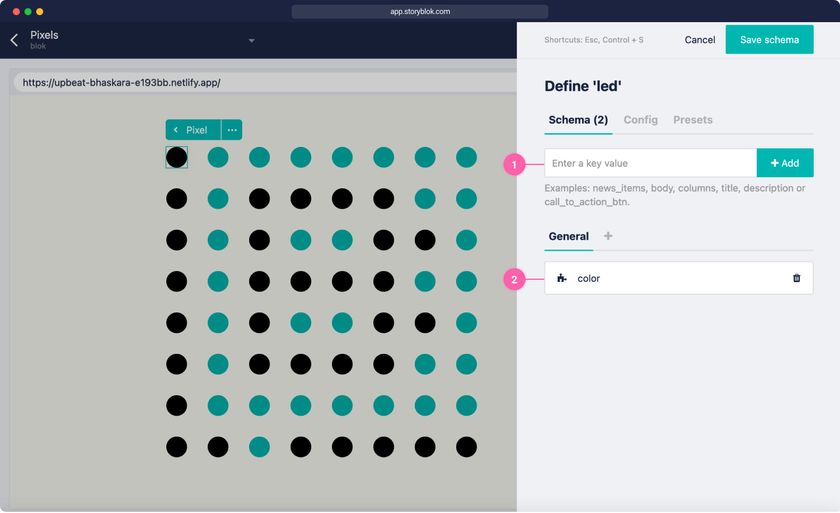Click the pink marker numbered 2
Screen dimensions: 840x513
tap(514, 279)
